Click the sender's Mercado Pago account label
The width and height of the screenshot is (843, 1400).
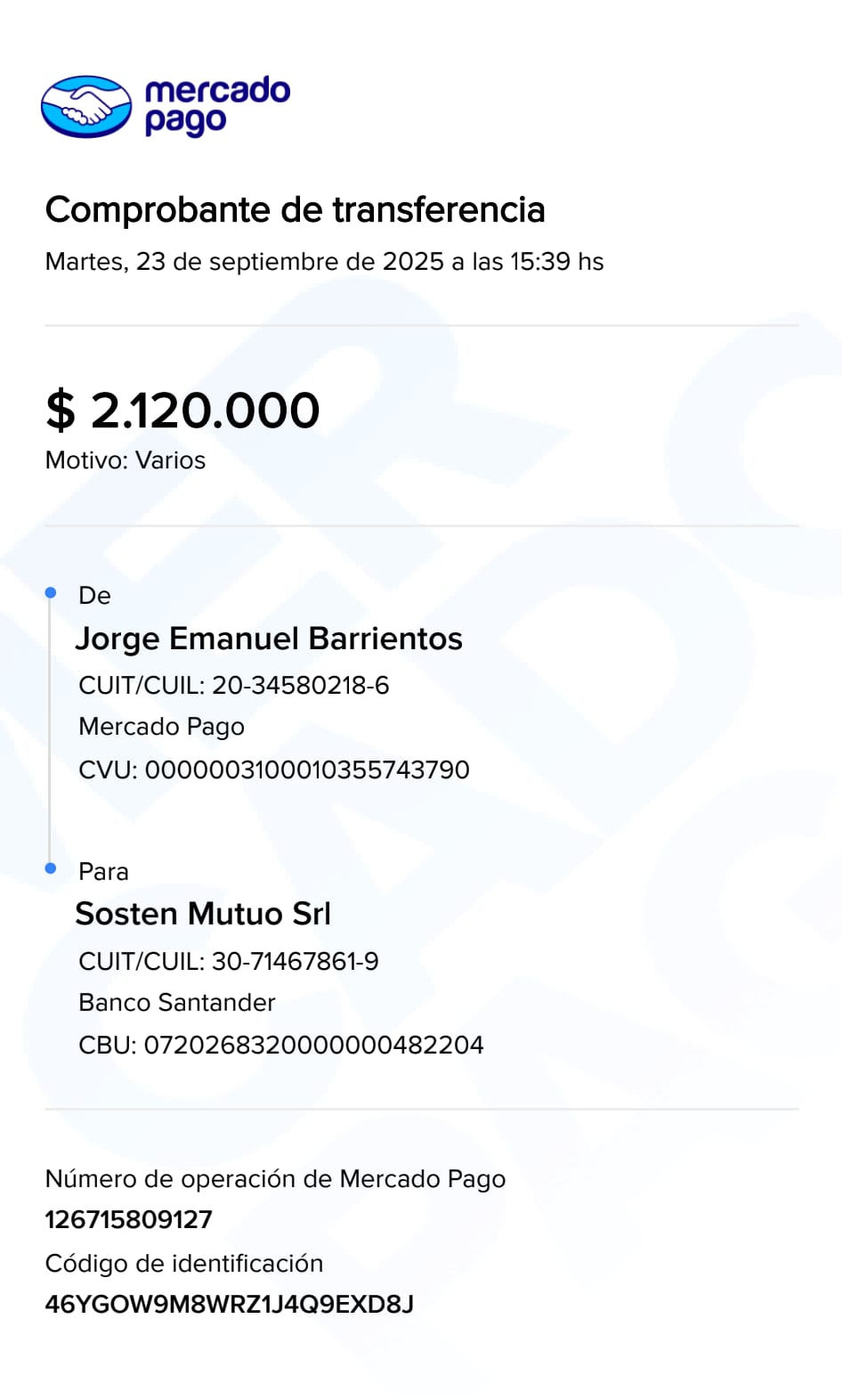pyautogui.click(x=161, y=727)
